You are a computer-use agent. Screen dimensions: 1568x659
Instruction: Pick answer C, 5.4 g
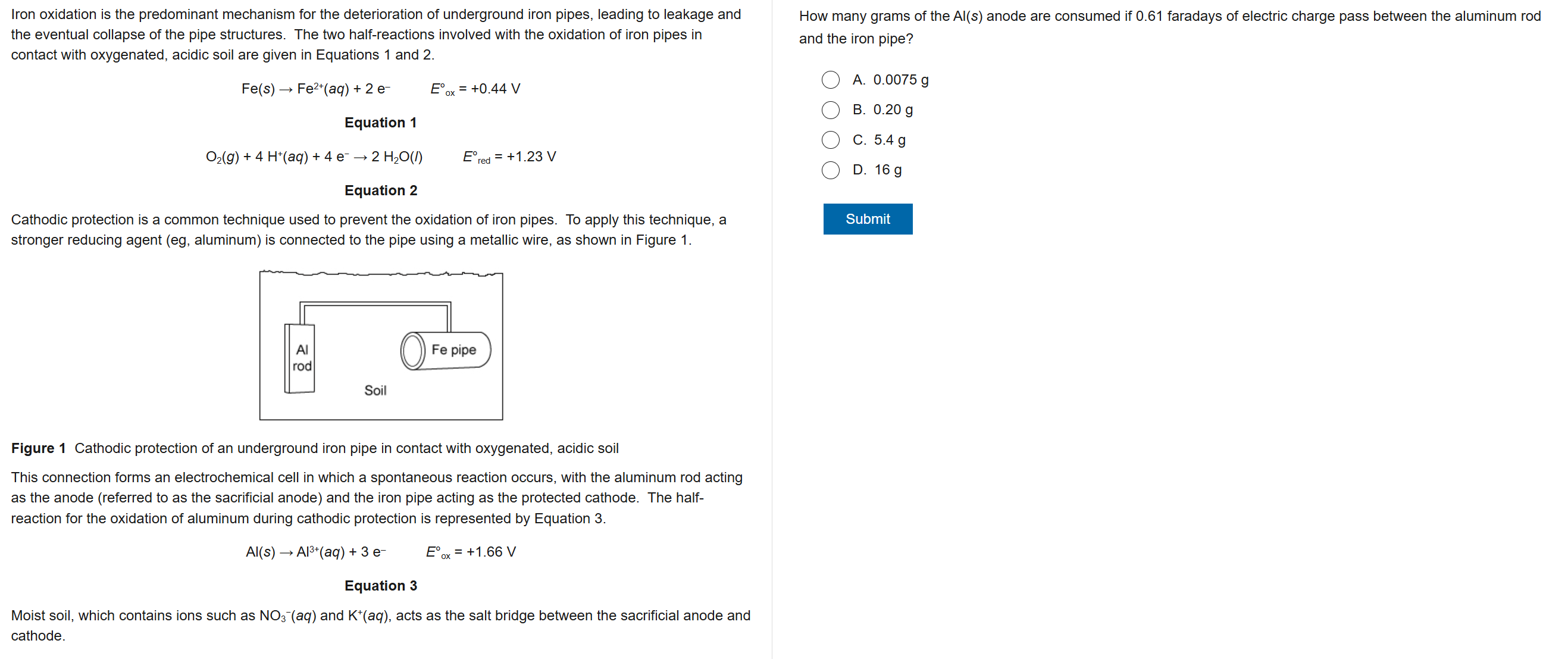(830, 140)
